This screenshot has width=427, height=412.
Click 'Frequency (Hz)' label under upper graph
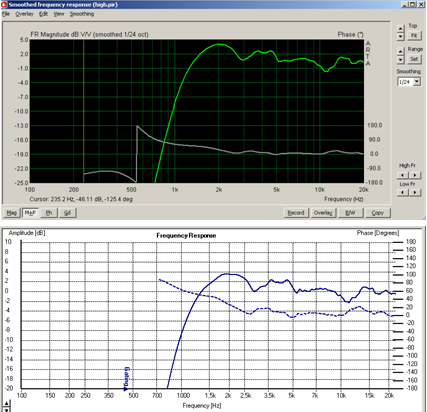(344, 199)
